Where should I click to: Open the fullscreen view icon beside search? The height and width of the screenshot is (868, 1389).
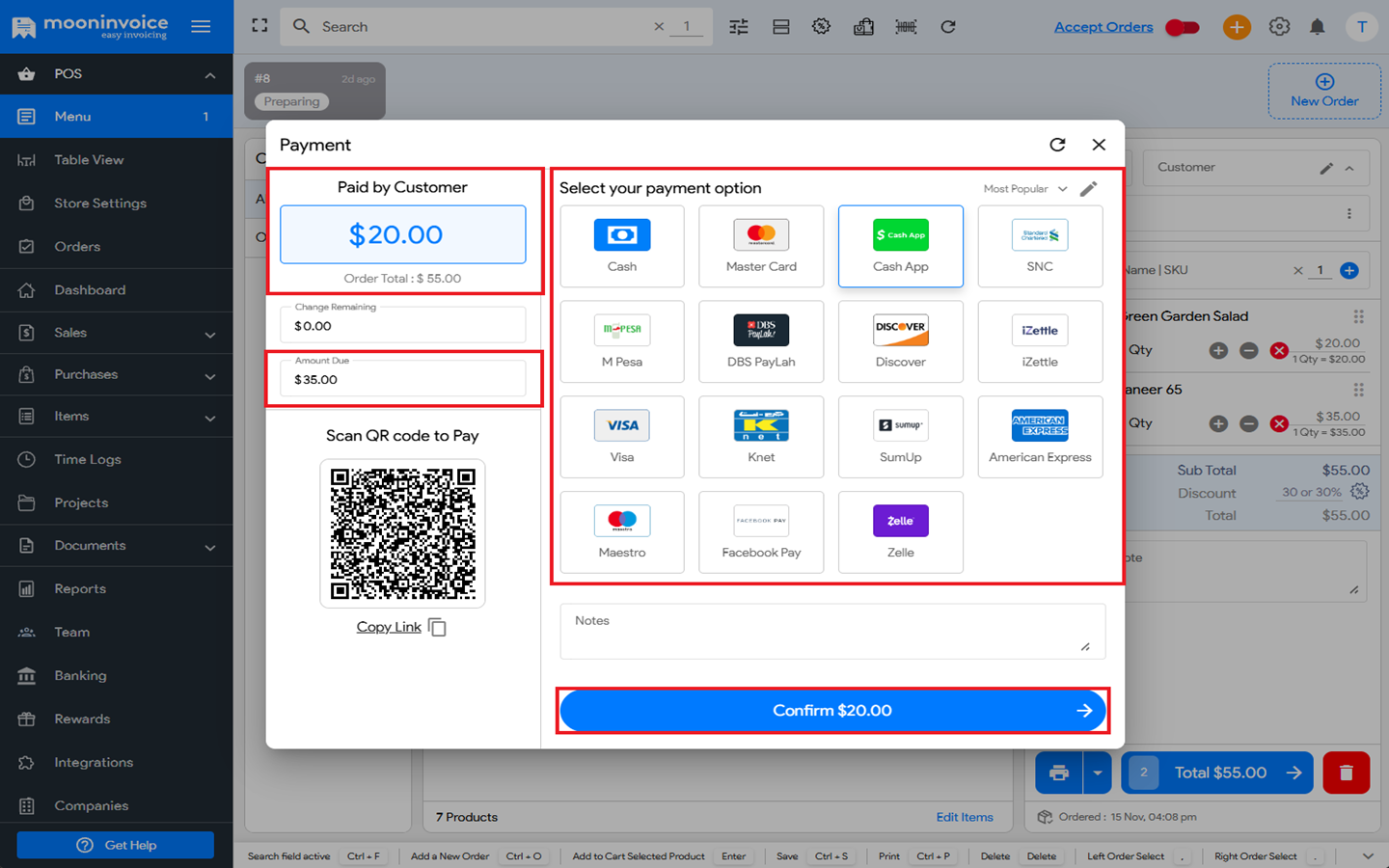[259, 26]
